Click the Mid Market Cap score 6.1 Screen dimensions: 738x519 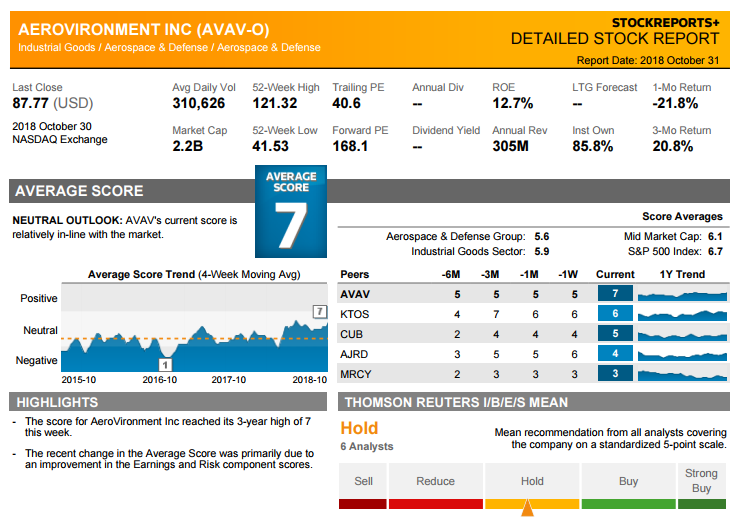pyautogui.click(x=715, y=236)
